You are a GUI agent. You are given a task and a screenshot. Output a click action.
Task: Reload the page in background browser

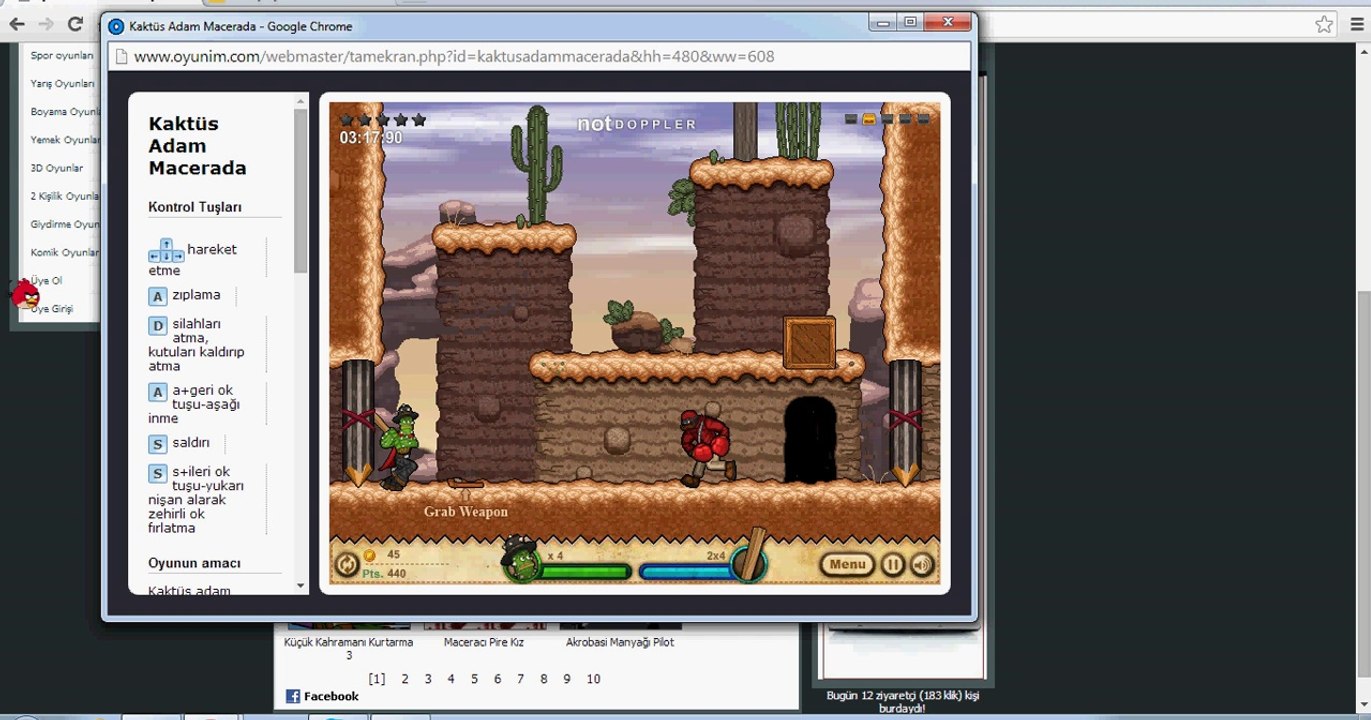(75, 24)
